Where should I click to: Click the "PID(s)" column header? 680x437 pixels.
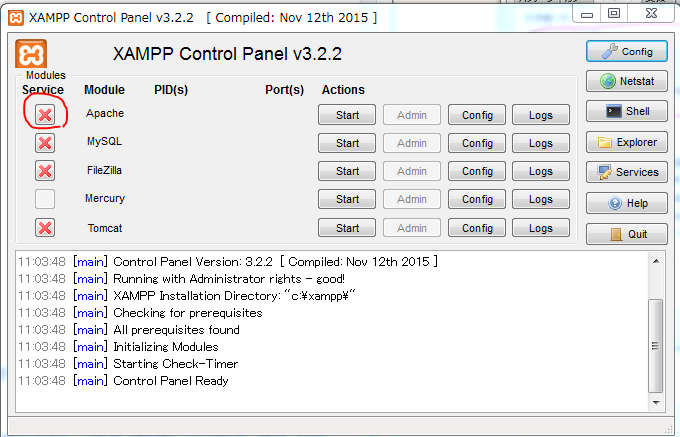click(x=171, y=90)
